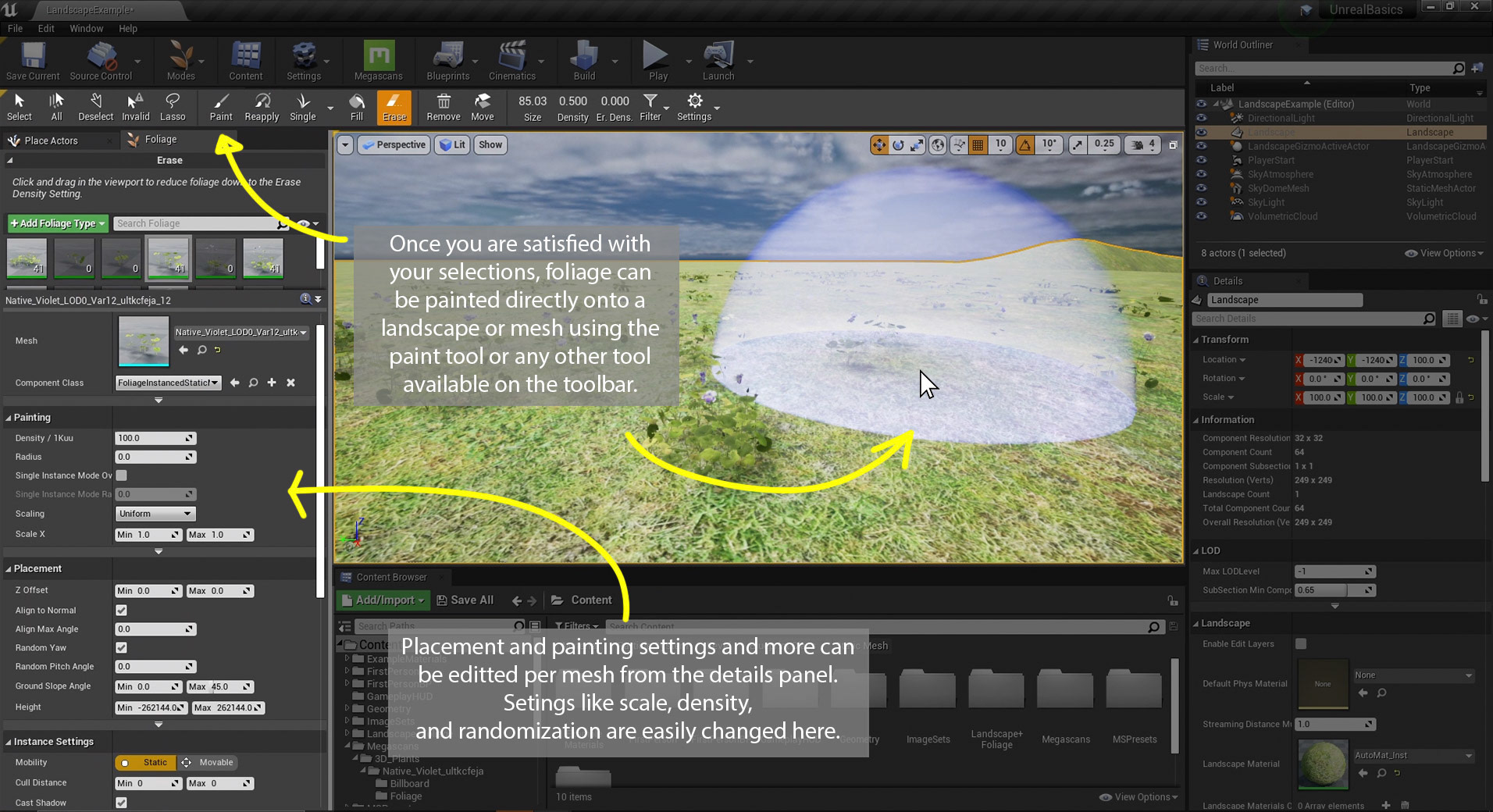Viewport: 1493px width, 812px height.
Task: Click the Add/Import button
Action: pos(383,600)
